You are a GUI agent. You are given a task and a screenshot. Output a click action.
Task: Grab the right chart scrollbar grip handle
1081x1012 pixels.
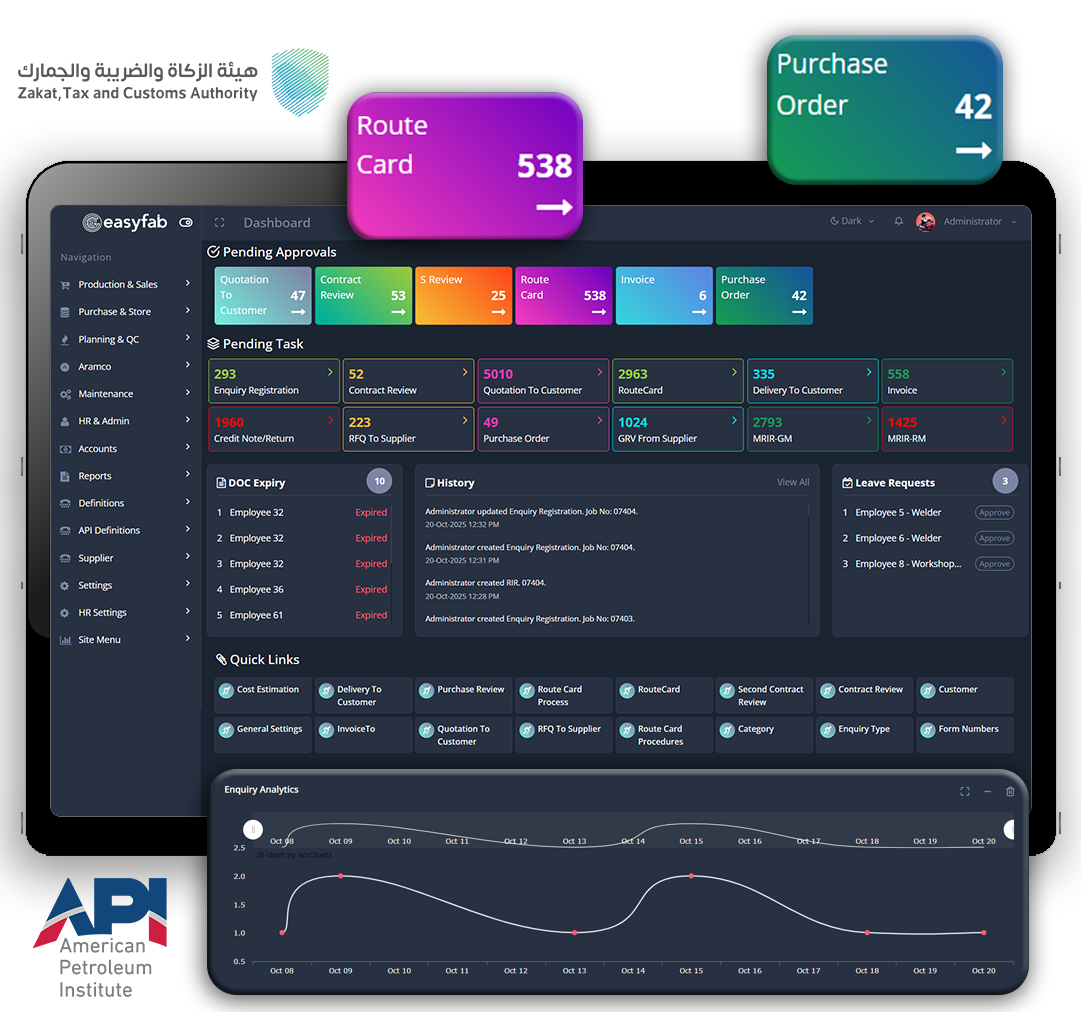(x=1010, y=829)
